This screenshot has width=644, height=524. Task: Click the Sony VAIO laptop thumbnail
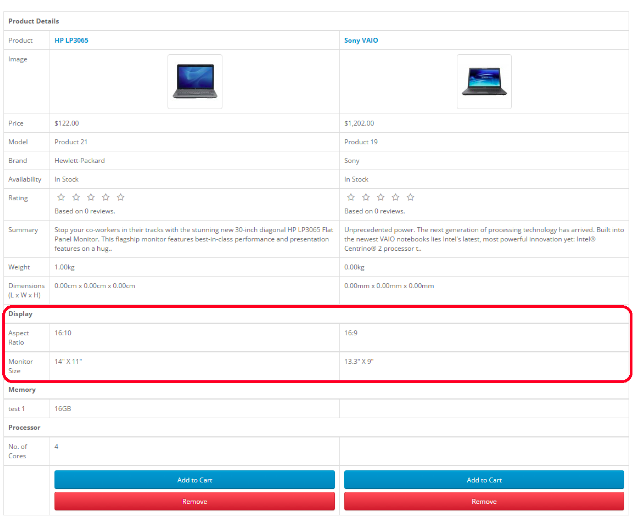484,81
